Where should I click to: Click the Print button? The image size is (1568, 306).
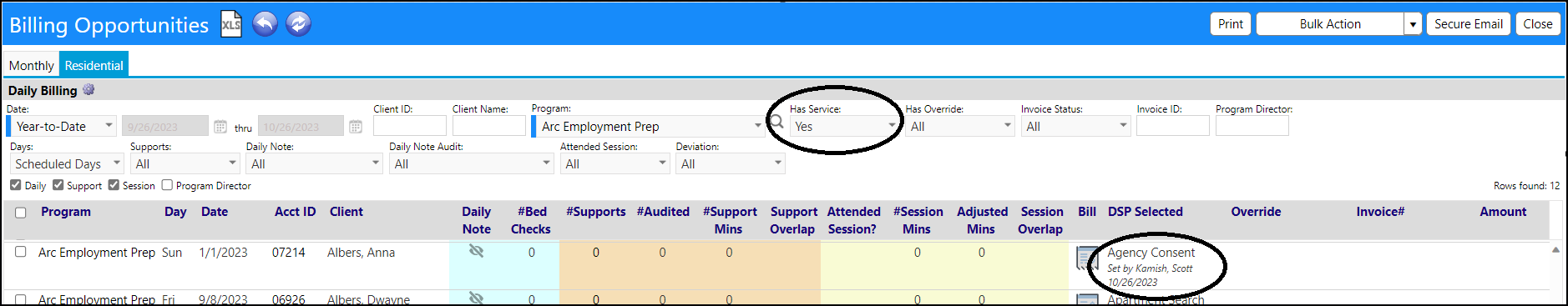(x=1230, y=24)
